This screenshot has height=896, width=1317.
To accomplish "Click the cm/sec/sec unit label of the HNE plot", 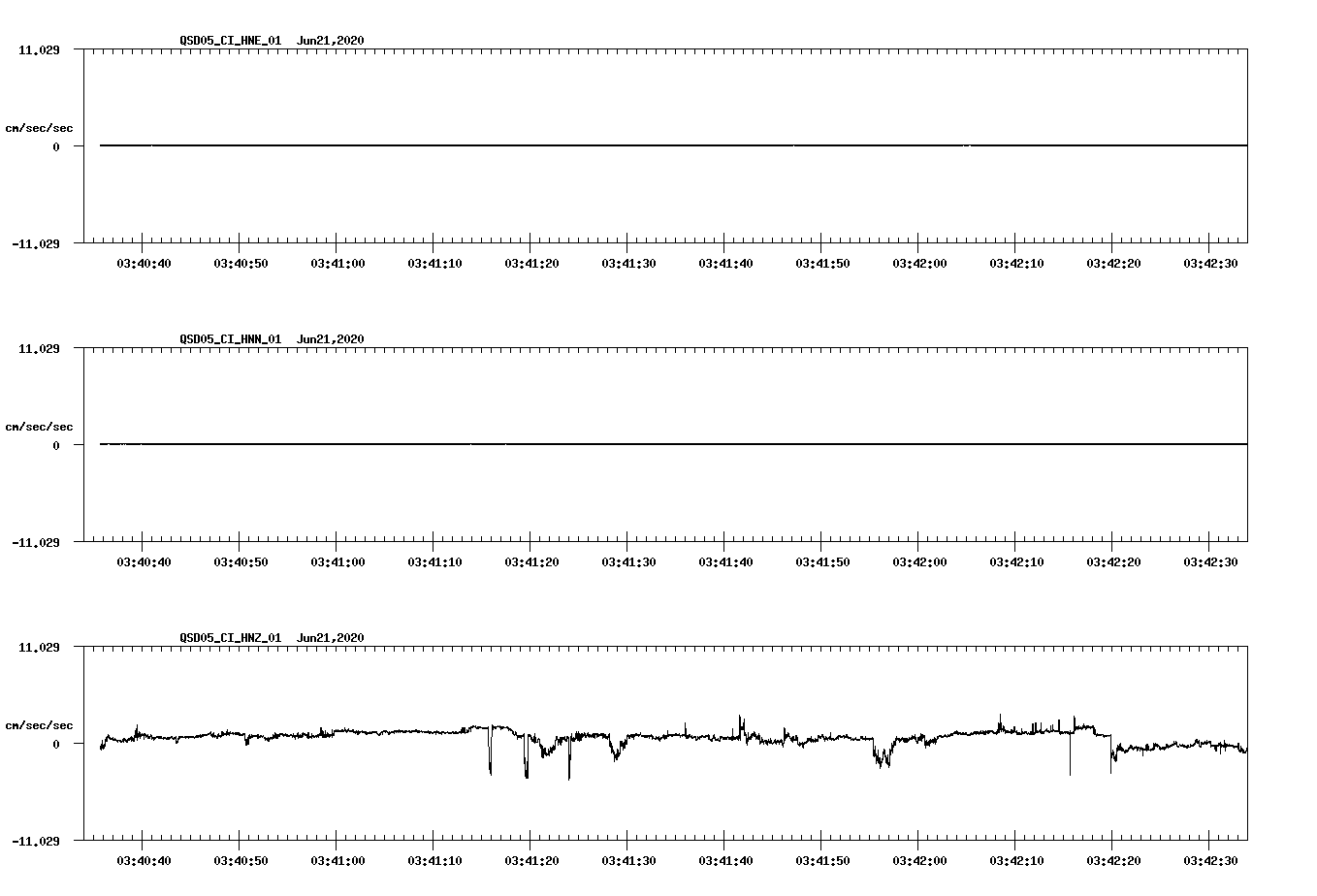I will coord(40,128).
